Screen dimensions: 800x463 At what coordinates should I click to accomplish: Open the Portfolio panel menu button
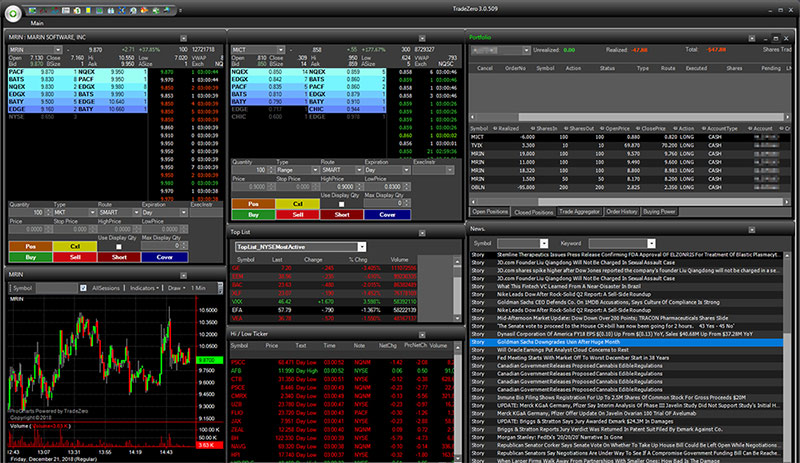pyautogui.click(x=752, y=38)
